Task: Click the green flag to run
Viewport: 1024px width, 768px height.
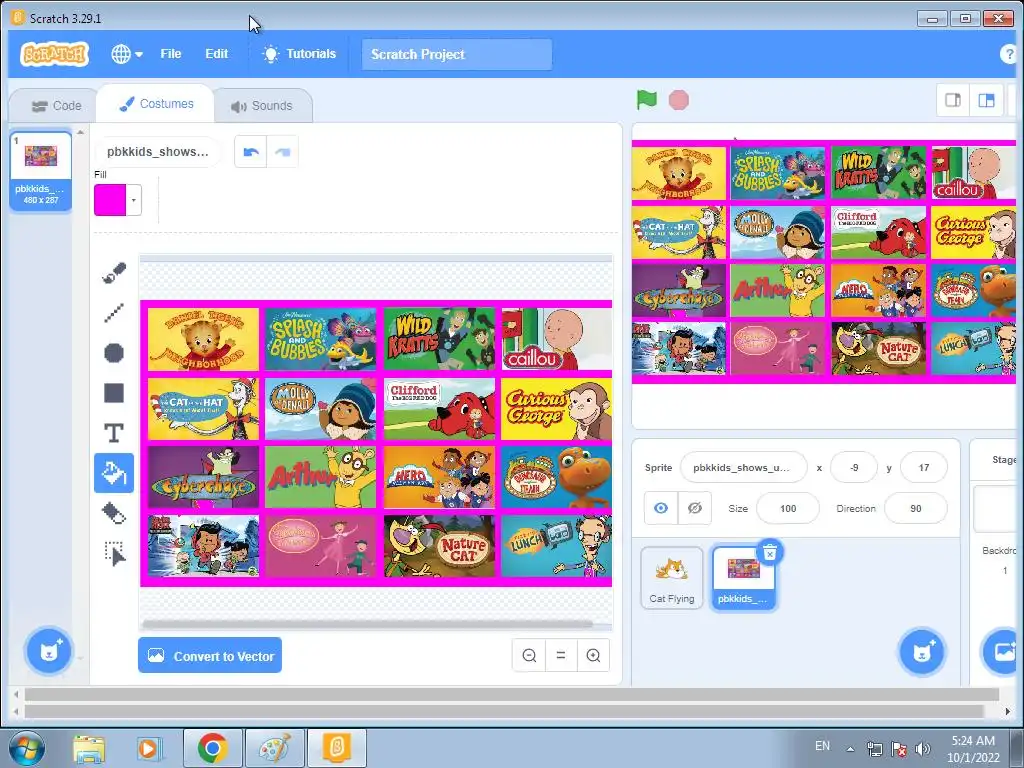Action: (x=647, y=100)
